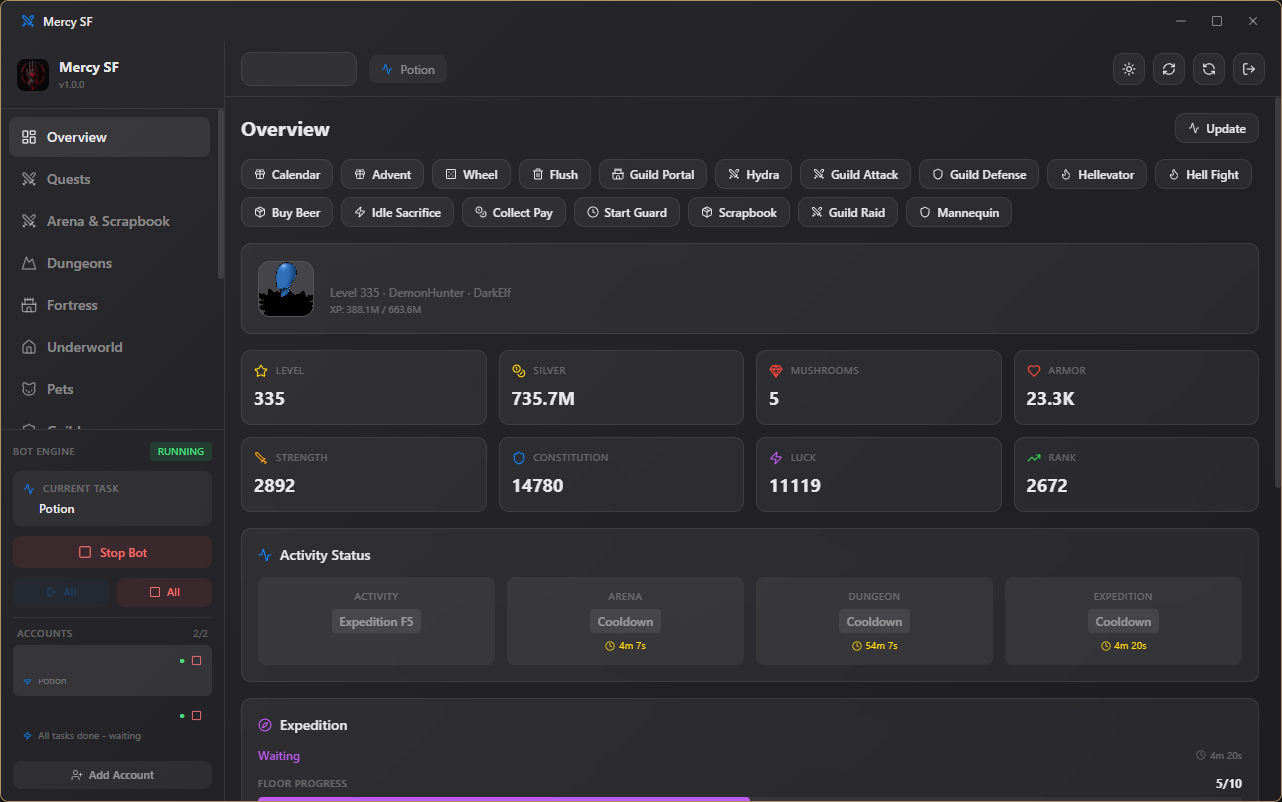Stop the account showing All tasks done

pos(196,716)
